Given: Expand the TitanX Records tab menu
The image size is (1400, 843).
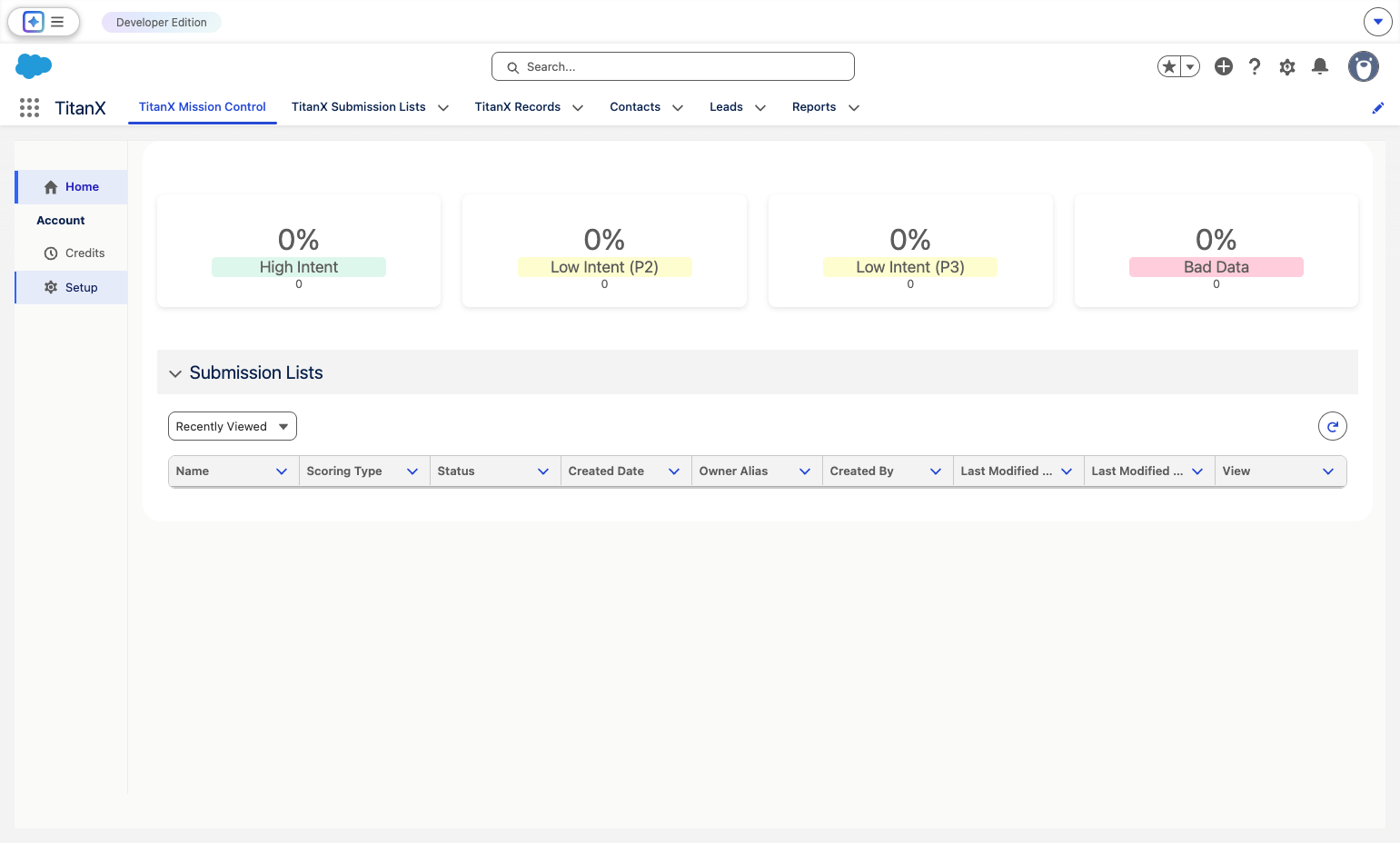Looking at the screenshot, I should click(x=578, y=107).
